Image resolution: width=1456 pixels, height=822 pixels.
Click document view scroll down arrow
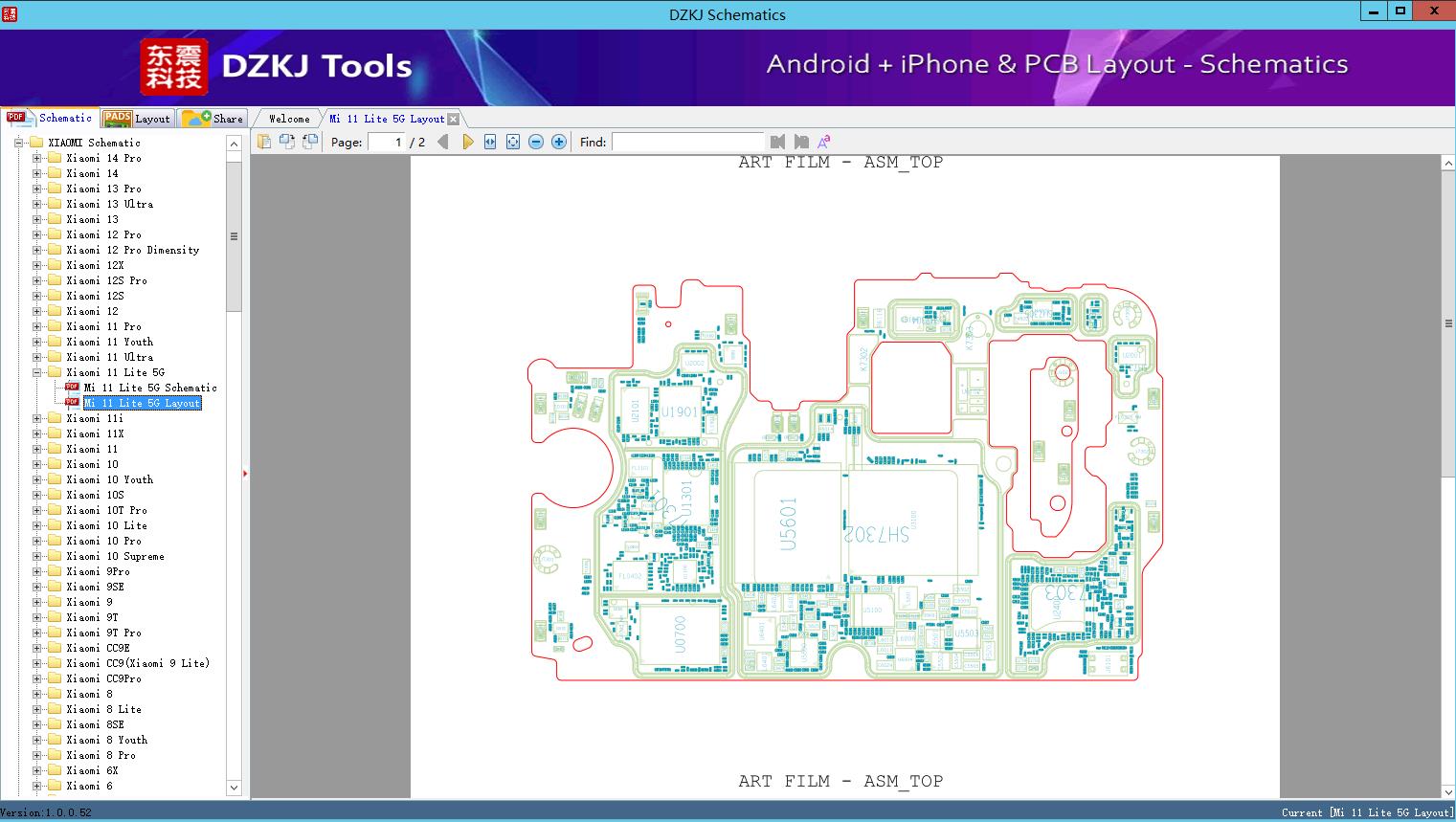pos(1448,791)
